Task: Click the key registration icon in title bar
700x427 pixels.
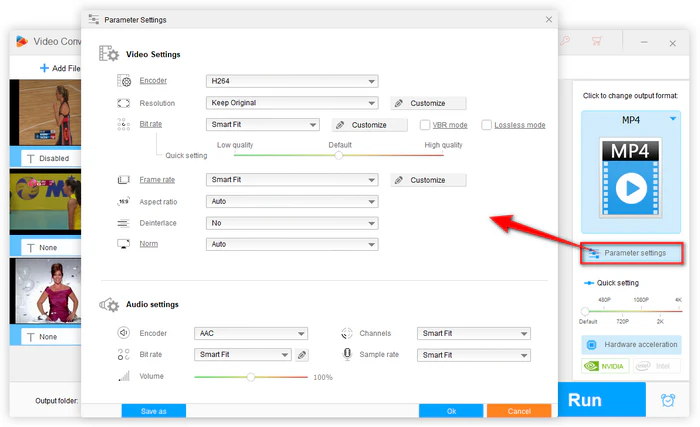Action: [565, 41]
